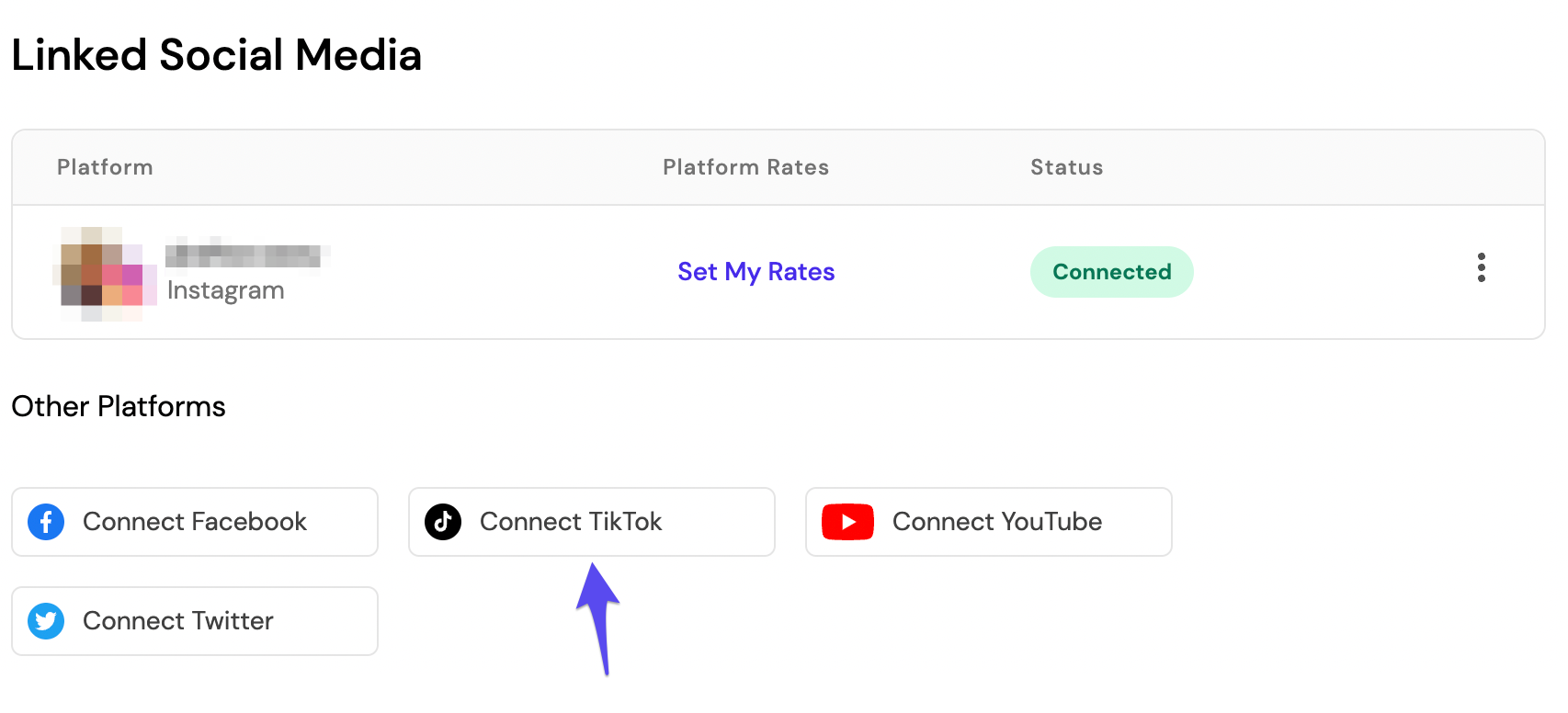
Task: Click the Other Platforms section heading
Action: [x=119, y=406]
